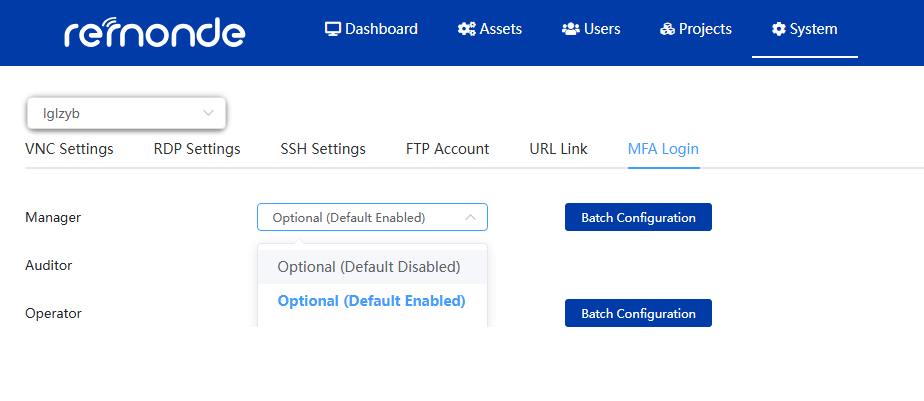Select the URL Link tab
This screenshot has width=924, height=401.
click(x=558, y=149)
